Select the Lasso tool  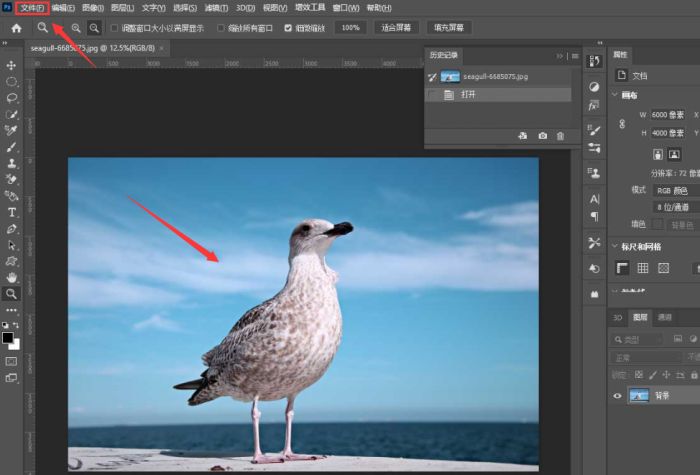[x=12, y=98]
